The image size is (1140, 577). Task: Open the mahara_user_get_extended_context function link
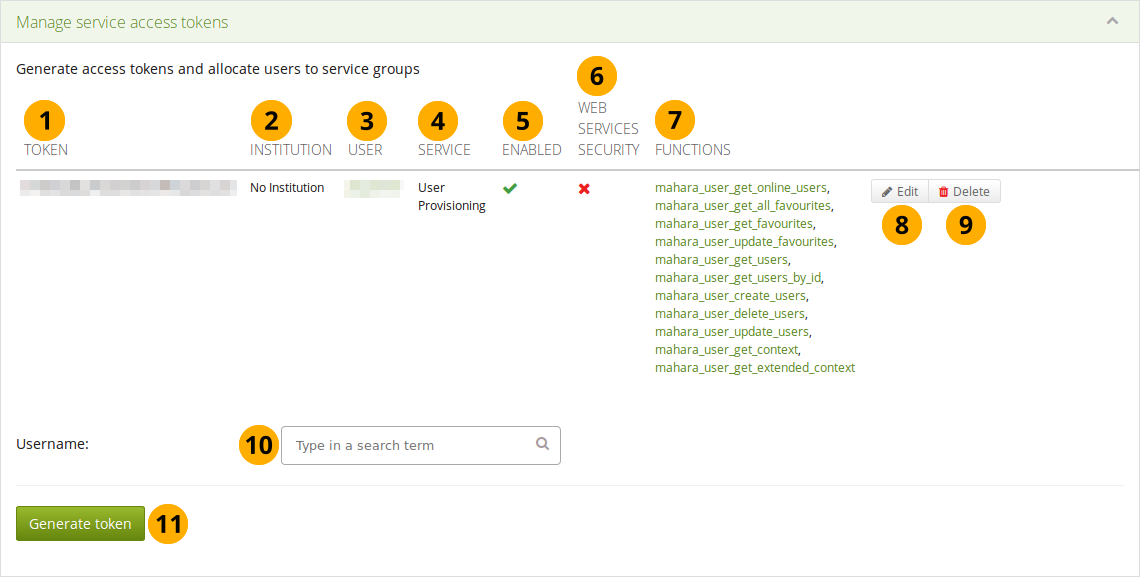754,367
